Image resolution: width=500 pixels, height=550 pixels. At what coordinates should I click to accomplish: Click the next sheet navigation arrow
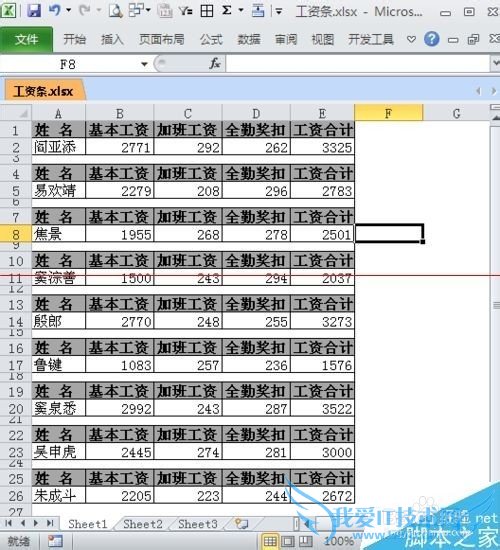[x=36, y=523]
